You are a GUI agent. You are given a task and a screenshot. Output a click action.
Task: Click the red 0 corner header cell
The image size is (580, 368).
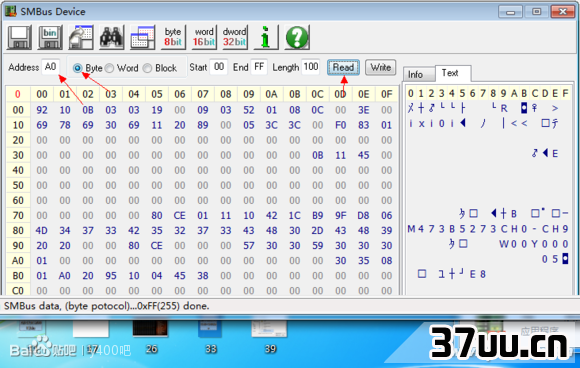18,94
